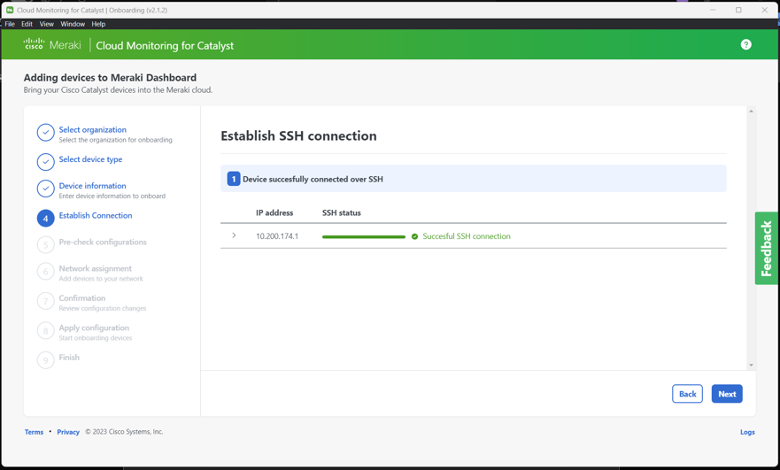This screenshot has height=470, width=780.
Task: Open the View menu
Action: (47, 24)
